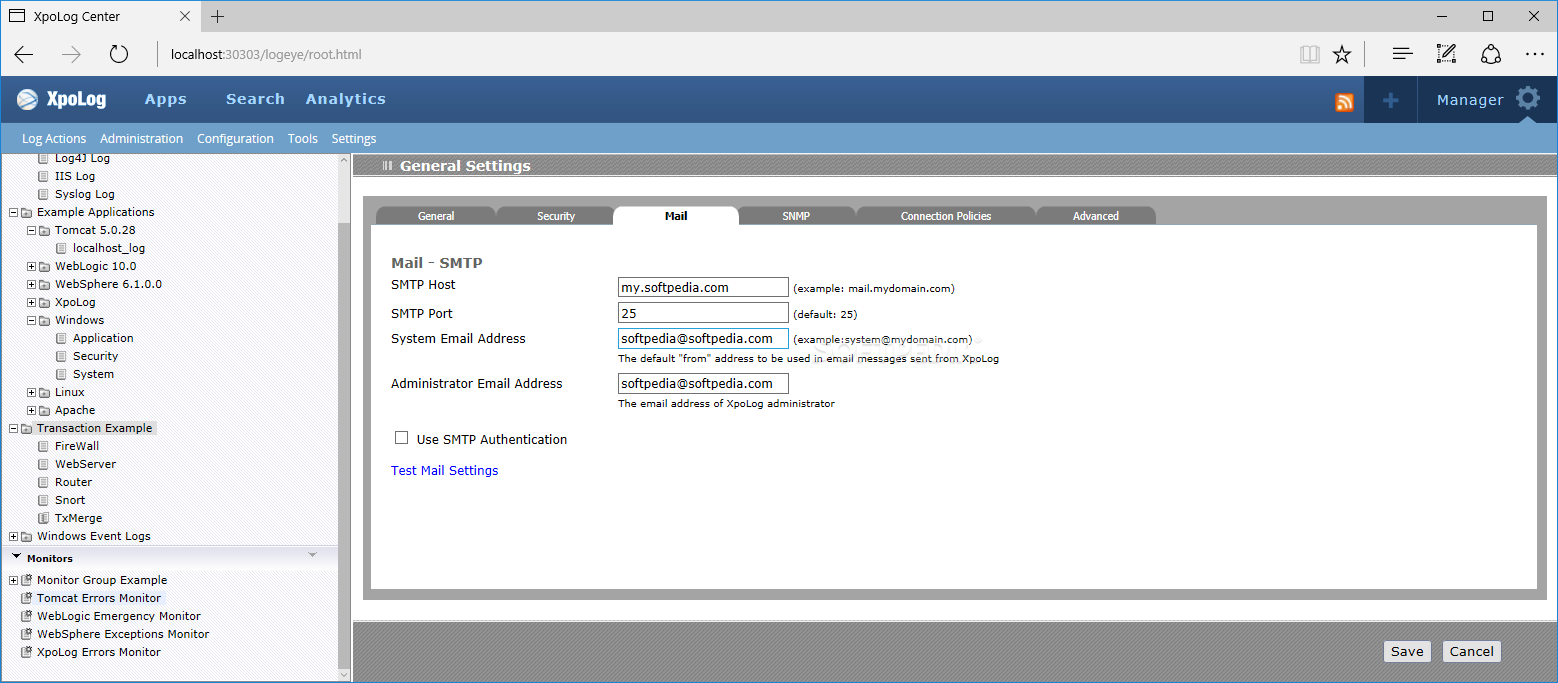Click IIS Log file icon

tap(43, 176)
